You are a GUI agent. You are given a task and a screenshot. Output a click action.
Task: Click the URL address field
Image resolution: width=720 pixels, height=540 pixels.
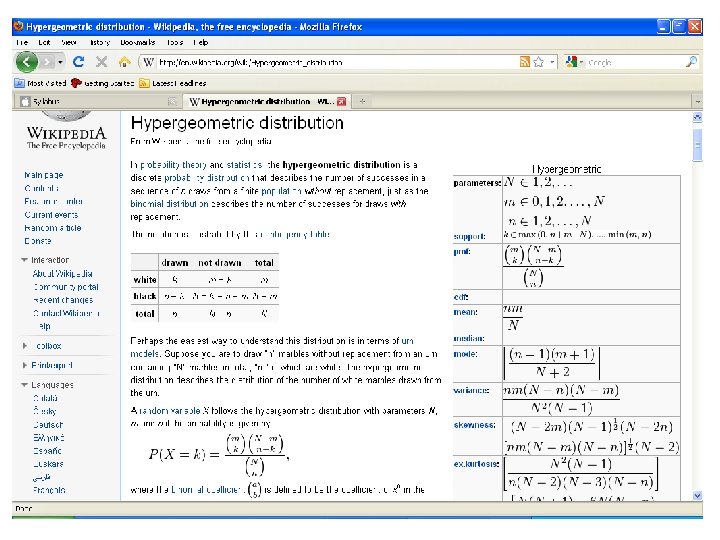(338, 62)
